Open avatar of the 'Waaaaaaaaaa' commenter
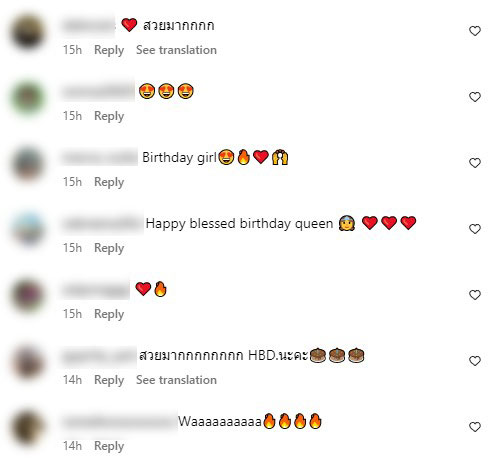Image resolution: width=492 pixels, height=460 pixels. point(28,428)
